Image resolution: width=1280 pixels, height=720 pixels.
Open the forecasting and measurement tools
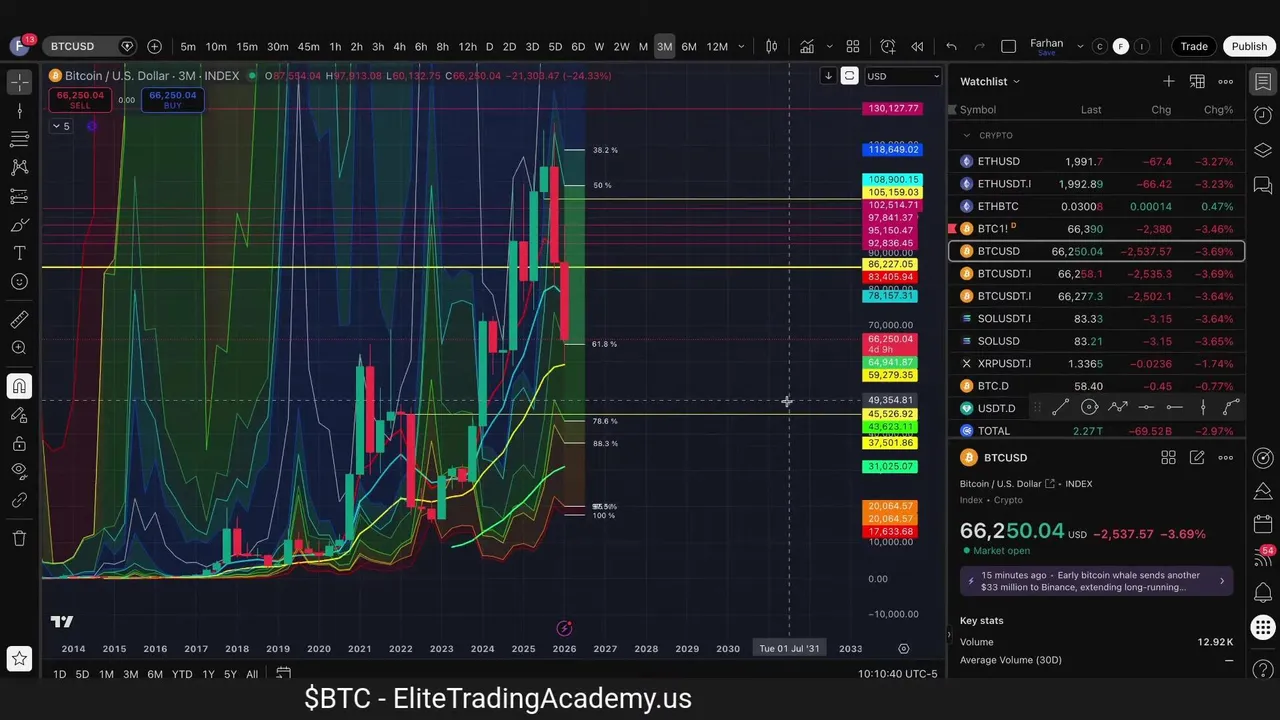(x=19, y=196)
